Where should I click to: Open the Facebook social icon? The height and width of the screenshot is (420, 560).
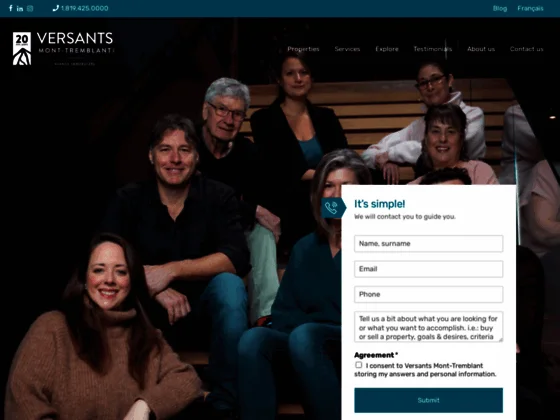tap(11, 8)
